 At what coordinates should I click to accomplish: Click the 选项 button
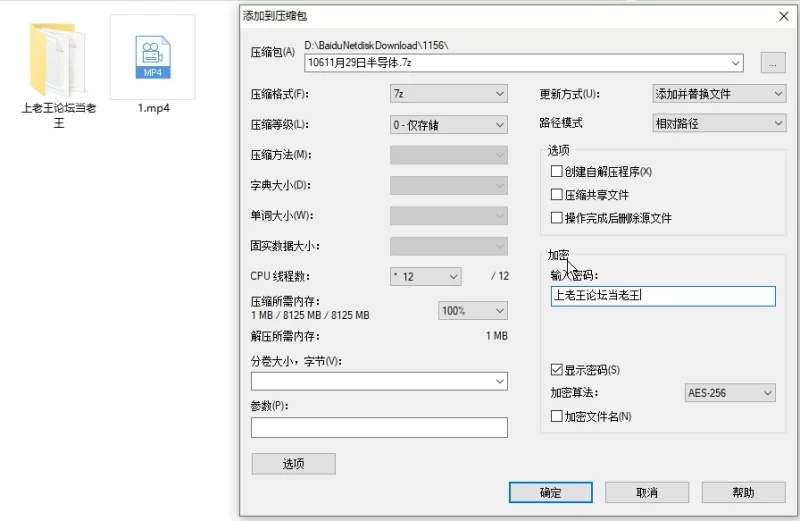coord(293,464)
